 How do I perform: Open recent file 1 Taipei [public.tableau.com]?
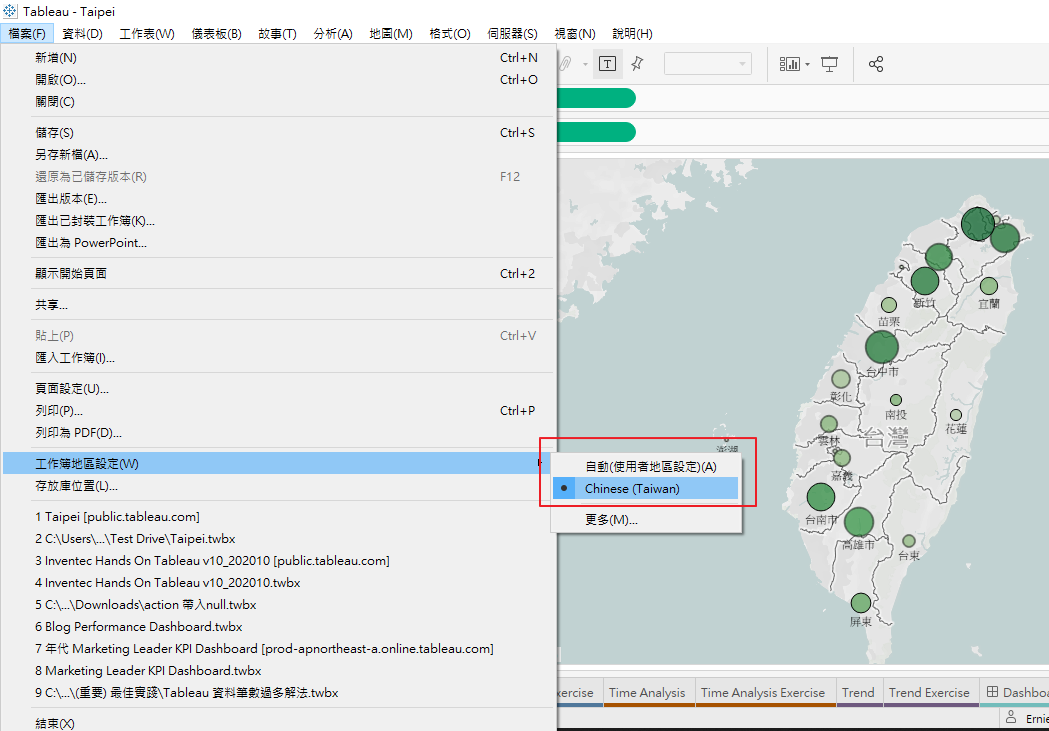click(x=278, y=516)
